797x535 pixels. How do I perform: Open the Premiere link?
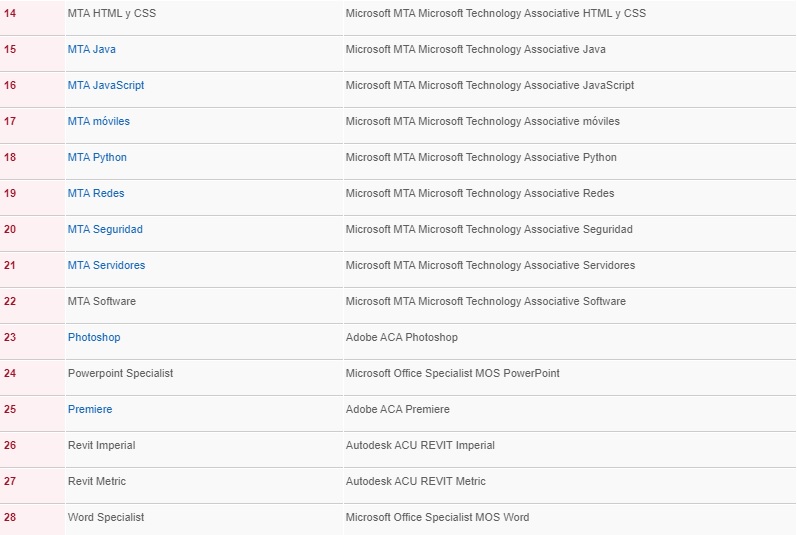[x=90, y=409]
